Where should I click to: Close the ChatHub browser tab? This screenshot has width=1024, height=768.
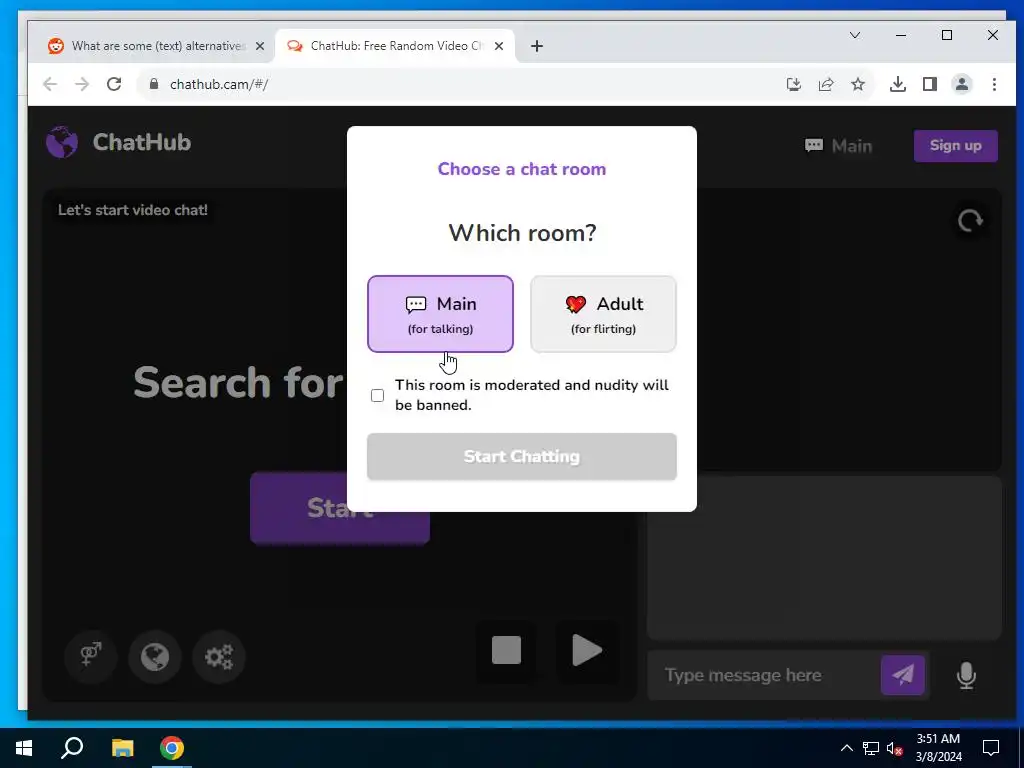[x=499, y=46]
